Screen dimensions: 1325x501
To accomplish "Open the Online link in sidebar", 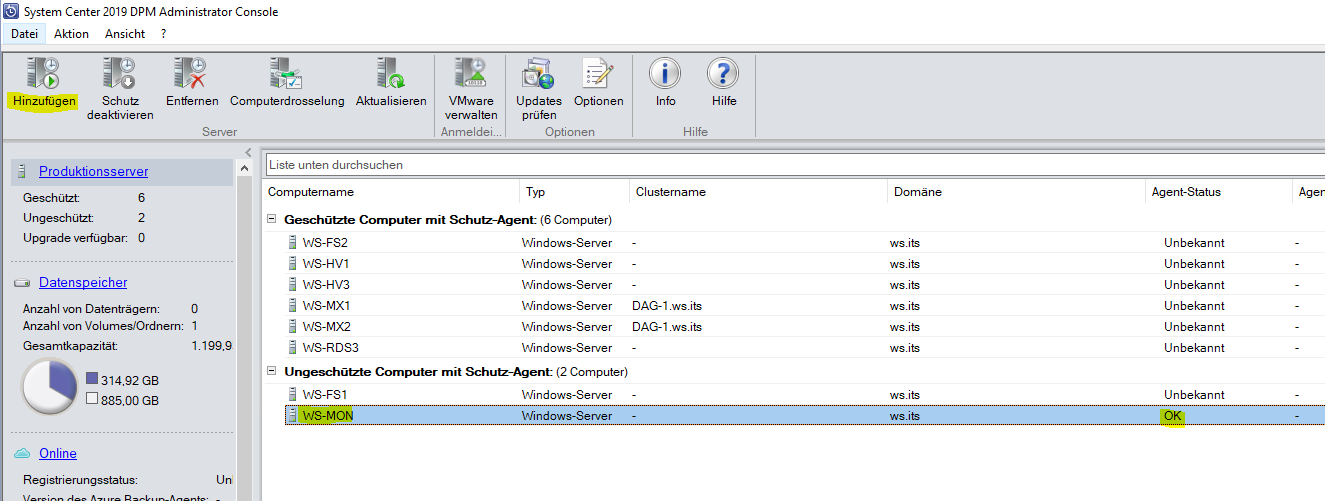I will coord(58,454).
